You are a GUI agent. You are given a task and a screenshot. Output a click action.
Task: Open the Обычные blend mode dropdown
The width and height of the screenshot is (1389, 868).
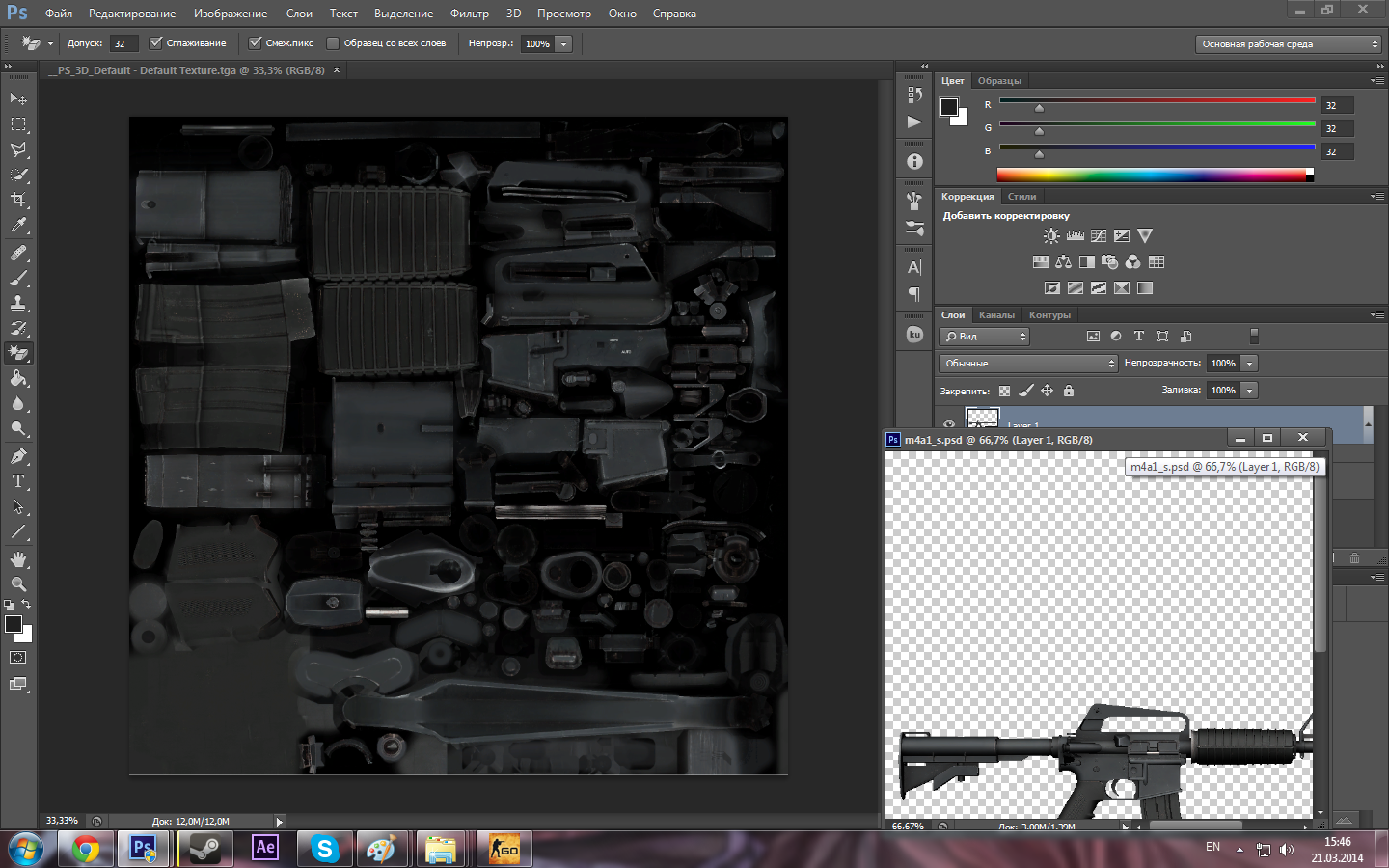pos(1028,364)
